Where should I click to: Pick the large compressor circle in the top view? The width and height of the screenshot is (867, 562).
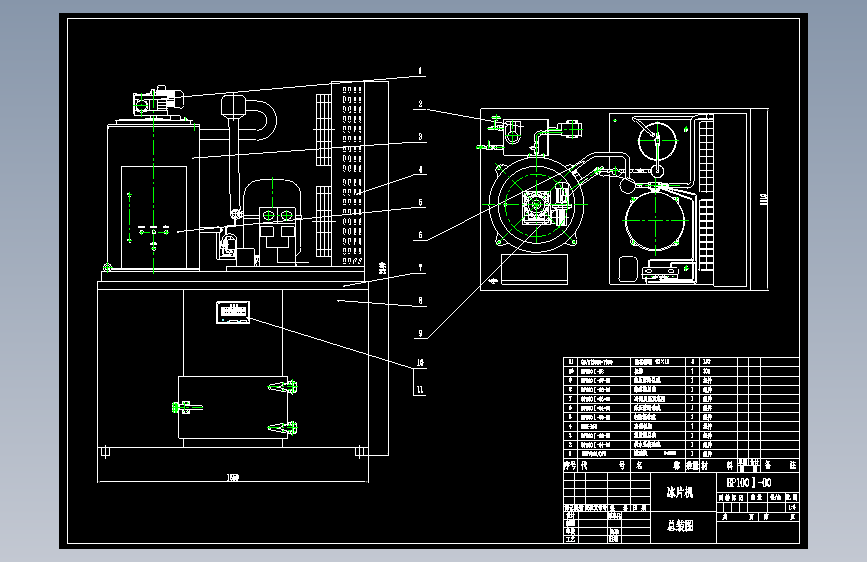click(655, 221)
